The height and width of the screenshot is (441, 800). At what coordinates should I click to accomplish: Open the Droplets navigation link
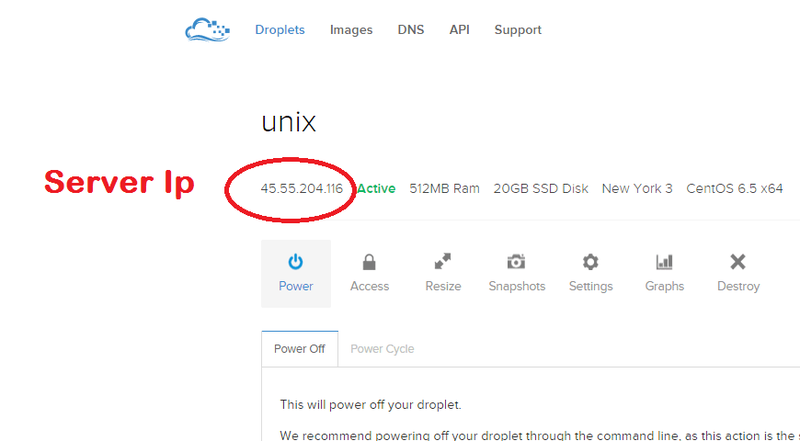pos(280,30)
